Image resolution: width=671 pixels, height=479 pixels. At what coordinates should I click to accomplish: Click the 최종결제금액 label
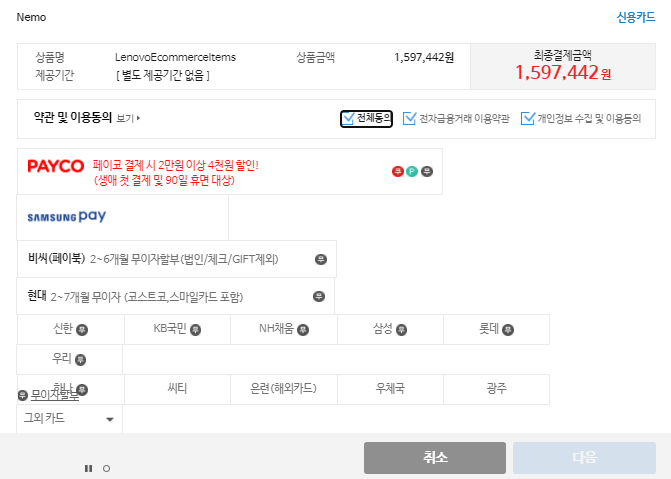pyautogui.click(x=563, y=55)
